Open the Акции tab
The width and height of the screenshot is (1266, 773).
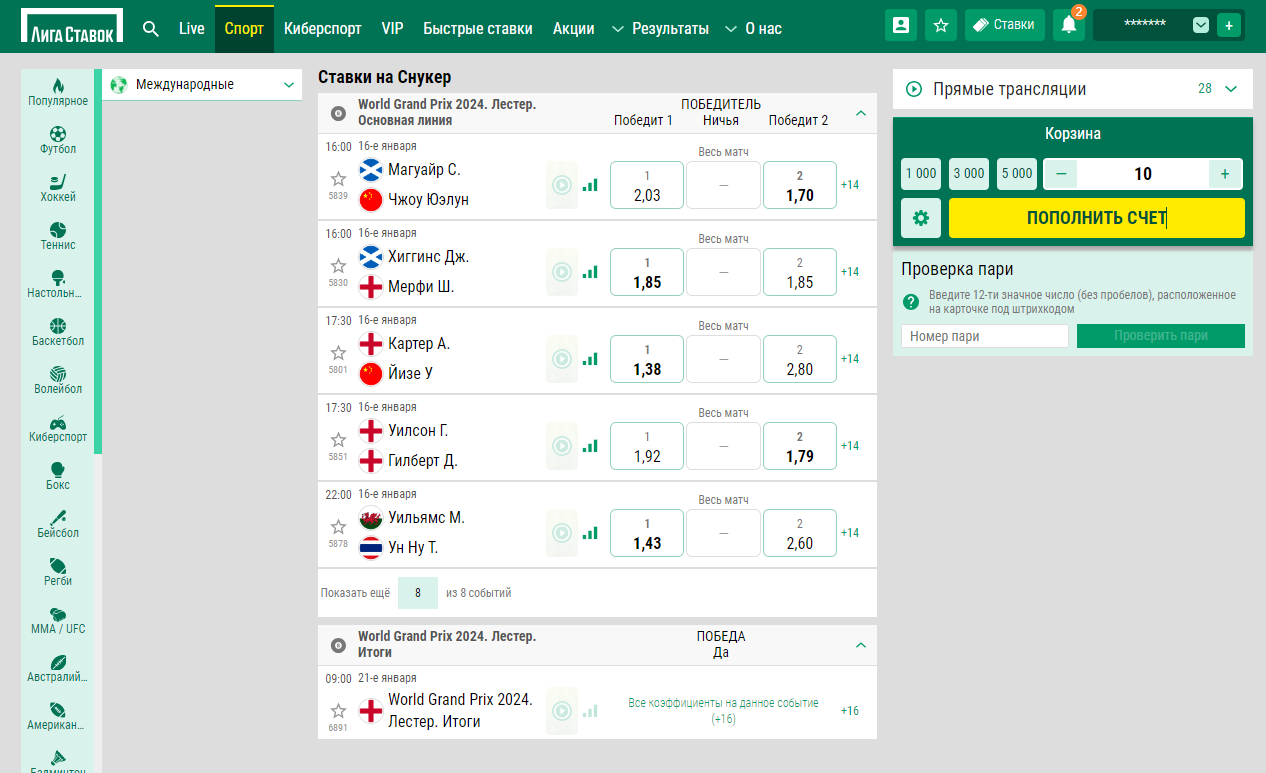point(574,28)
